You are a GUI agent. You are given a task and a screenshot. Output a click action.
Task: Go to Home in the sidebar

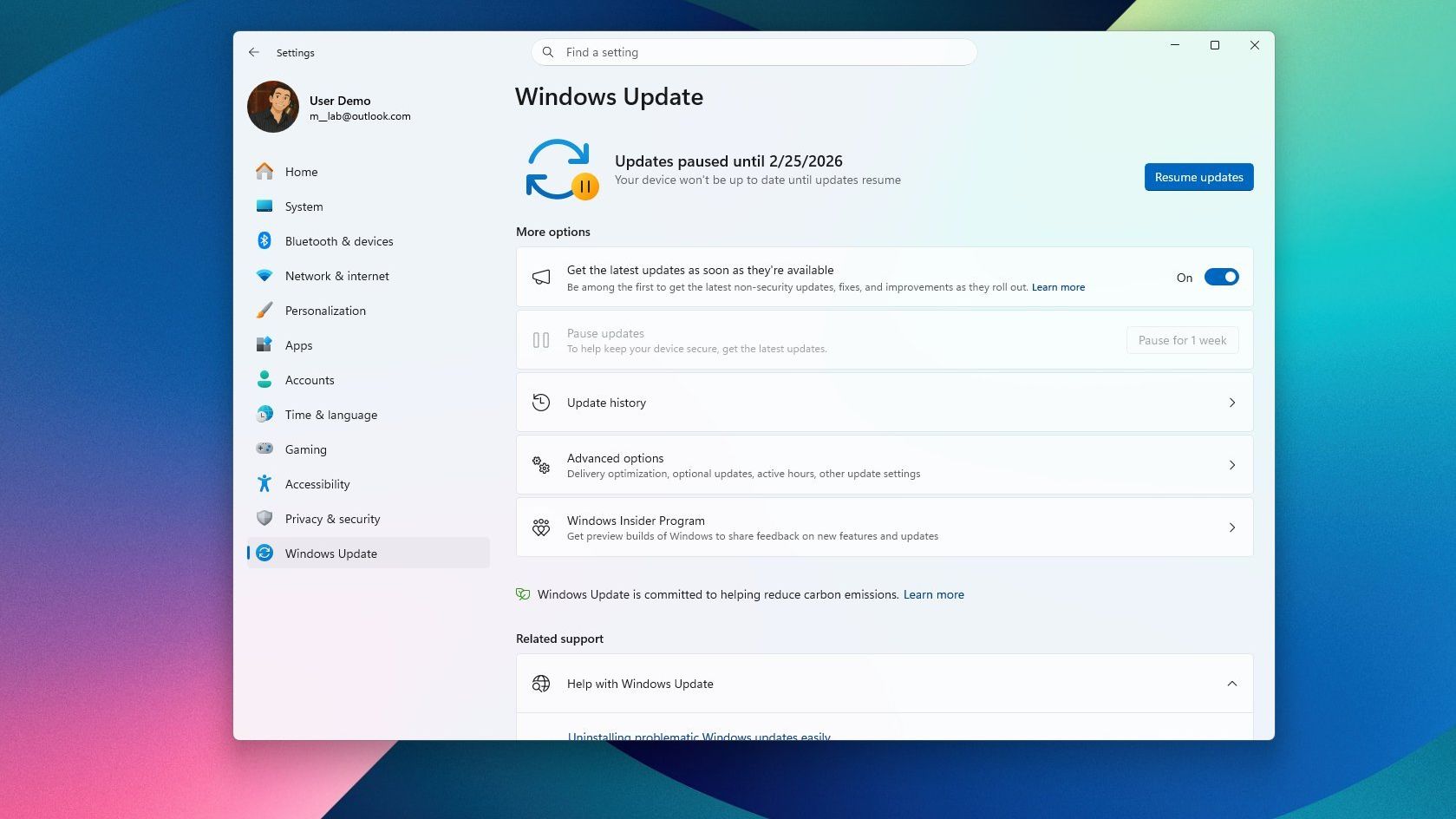coord(369,172)
